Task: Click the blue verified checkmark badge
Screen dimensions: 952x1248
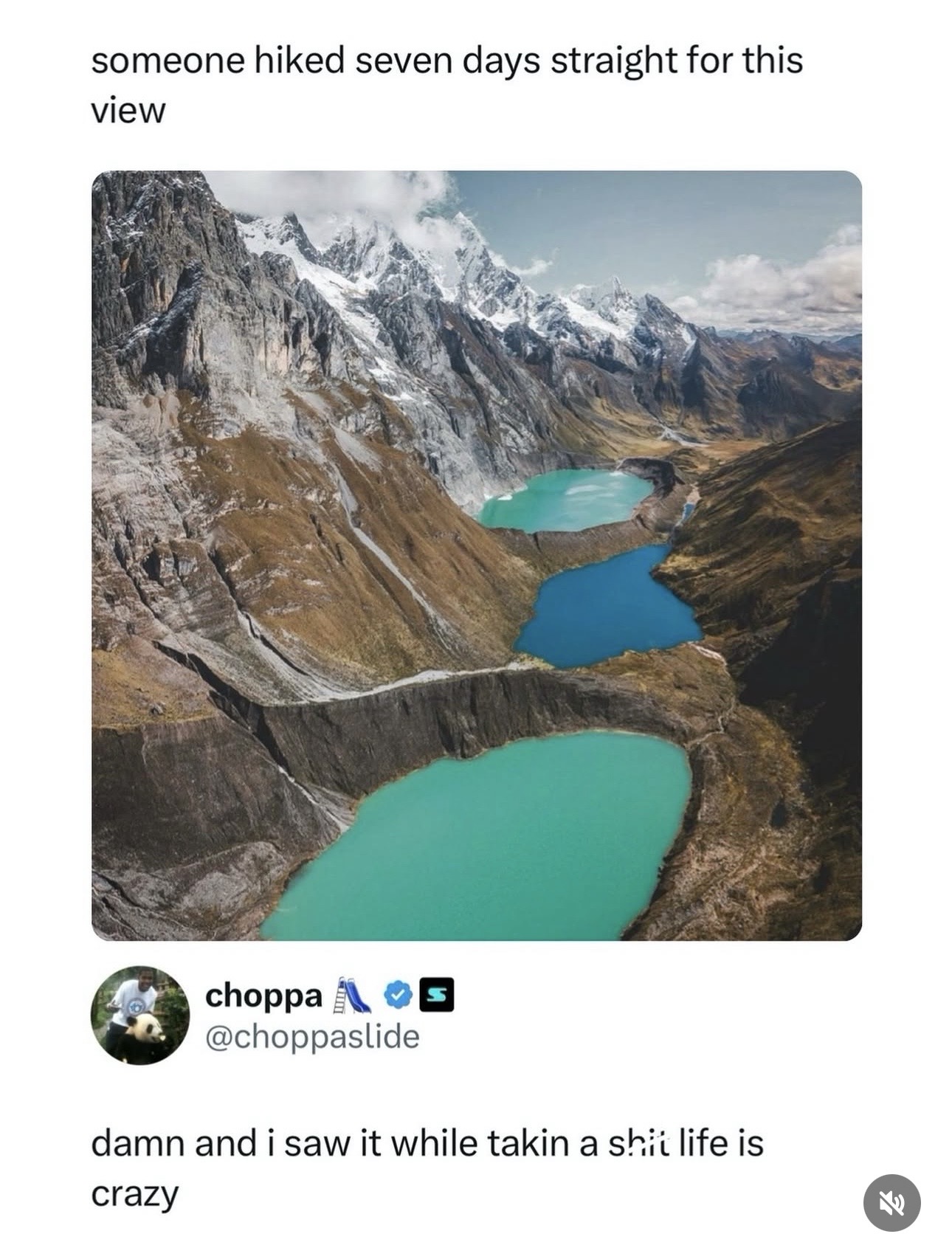Action: (398, 996)
